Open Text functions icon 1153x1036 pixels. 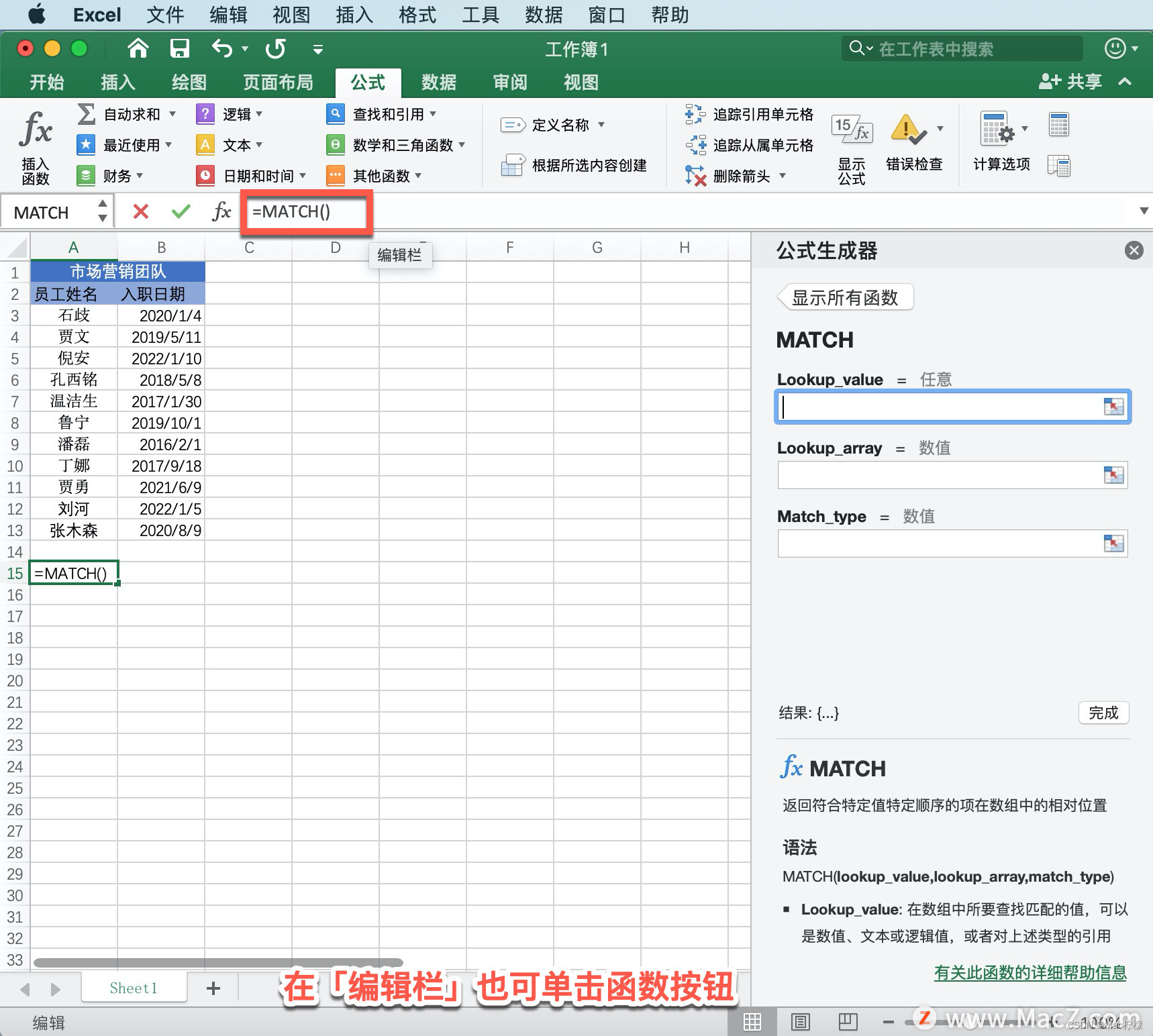(x=205, y=144)
